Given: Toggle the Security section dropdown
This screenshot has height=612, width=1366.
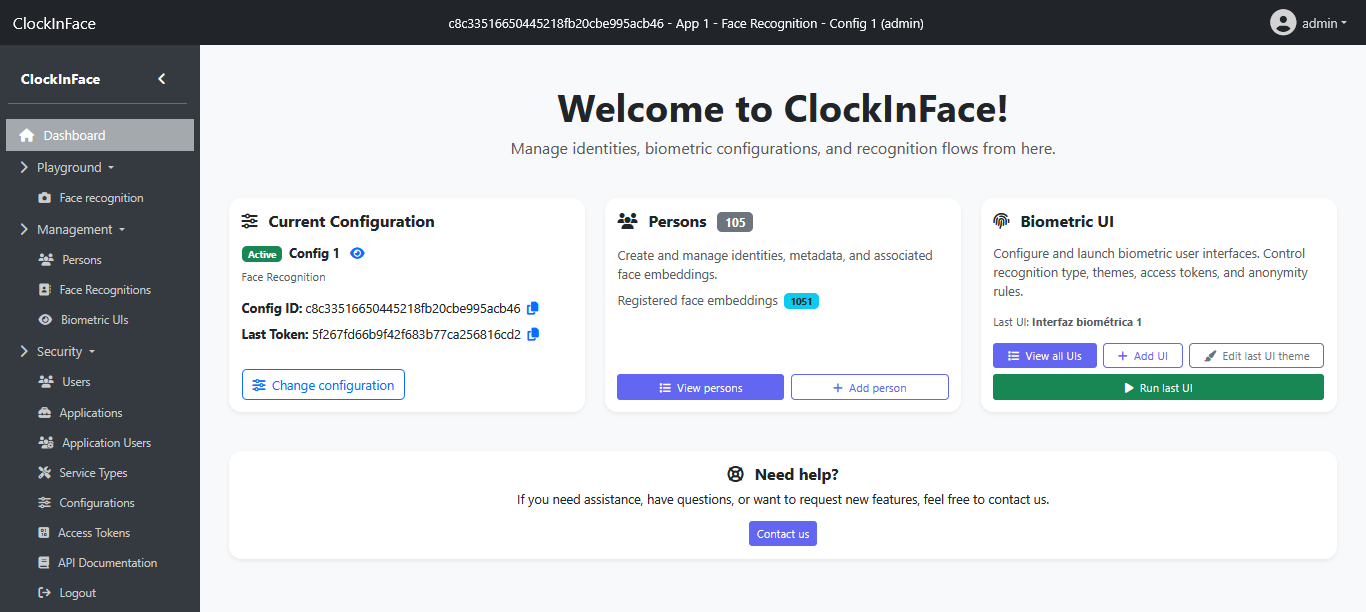Looking at the screenshot, I should coord(66,351).
